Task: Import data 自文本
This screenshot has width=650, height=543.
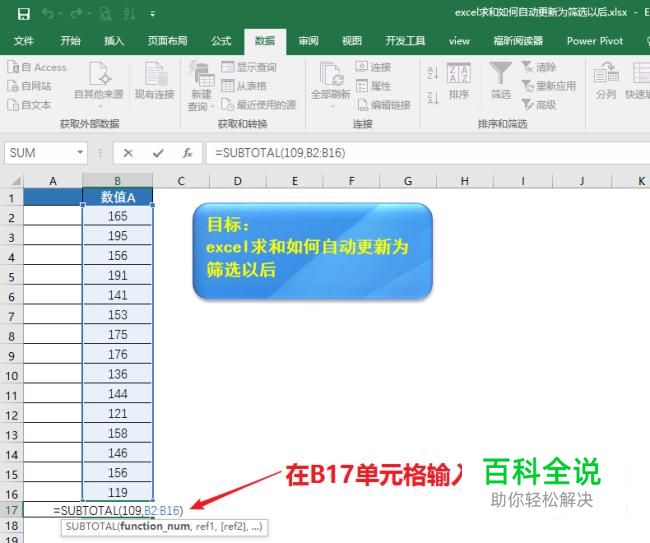Action: 29,105
